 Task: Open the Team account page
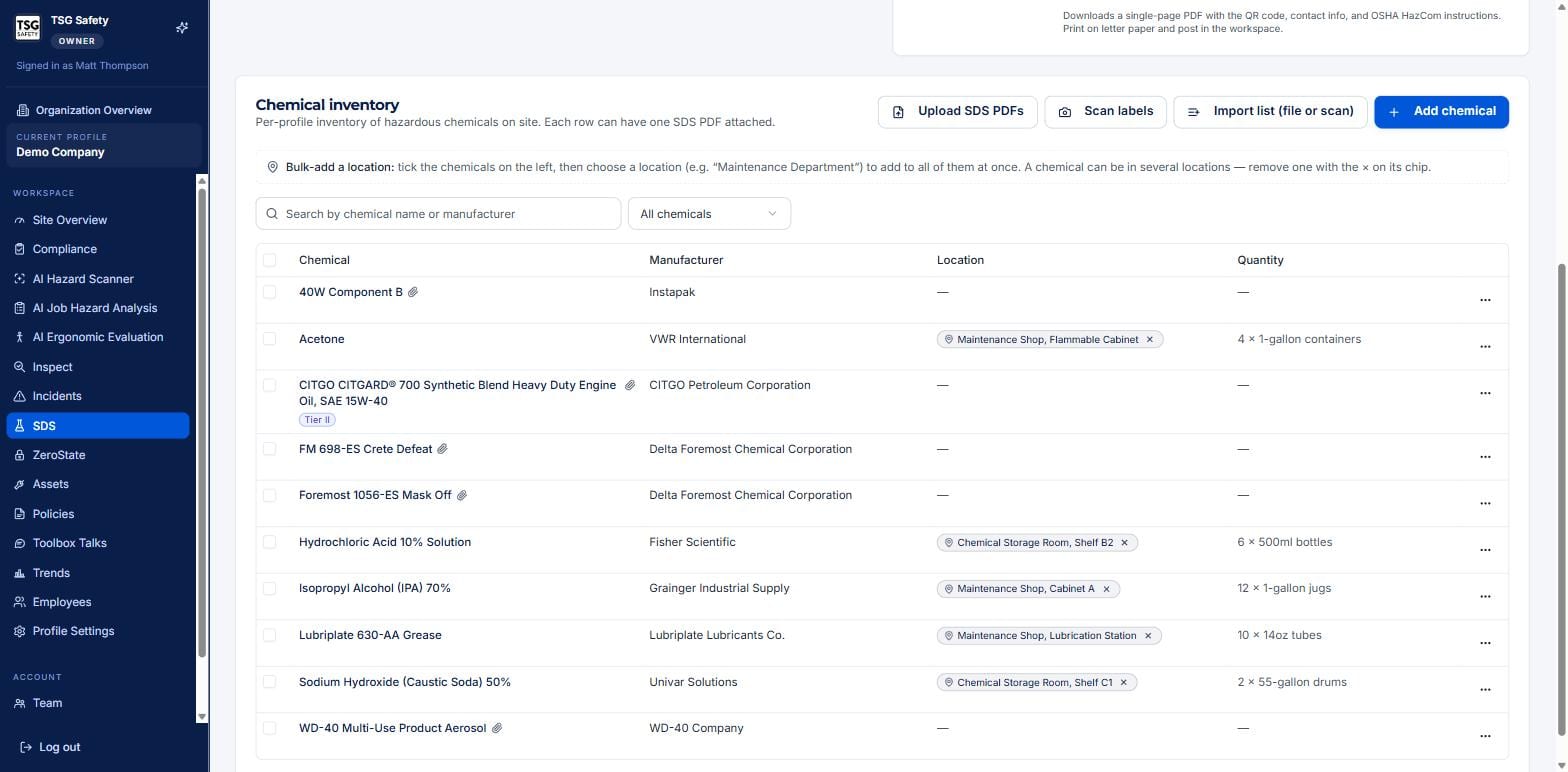[98, 703]
